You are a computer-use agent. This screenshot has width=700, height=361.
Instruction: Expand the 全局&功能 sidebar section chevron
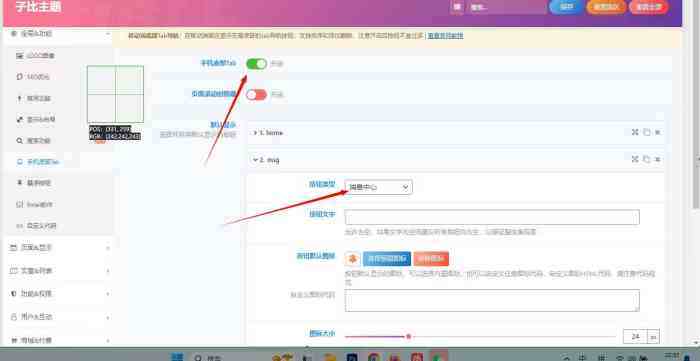click(108, 34)
